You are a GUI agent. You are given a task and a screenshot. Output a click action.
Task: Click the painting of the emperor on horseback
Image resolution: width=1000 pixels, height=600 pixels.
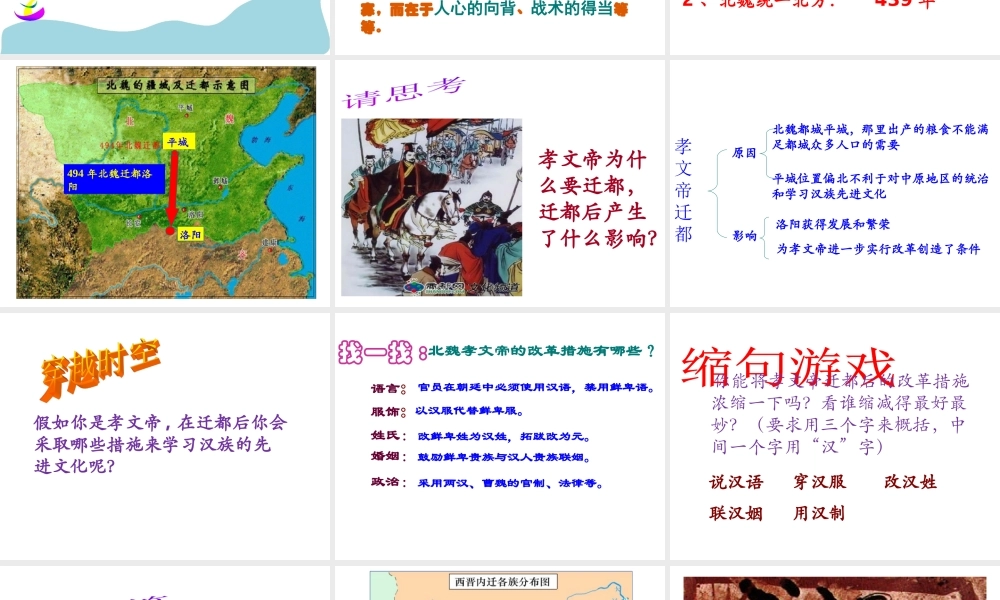(x=431, y=207)
